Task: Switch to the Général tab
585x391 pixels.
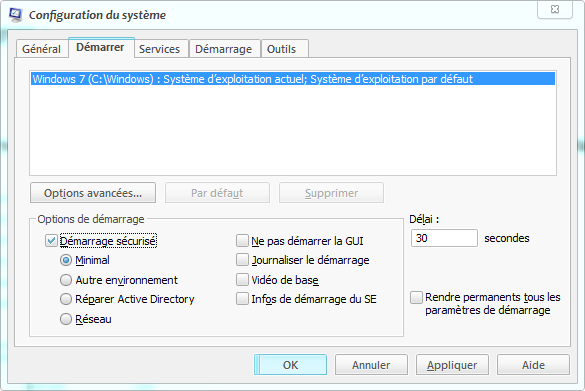Action: pyautogui.click(x=41, y=49)
